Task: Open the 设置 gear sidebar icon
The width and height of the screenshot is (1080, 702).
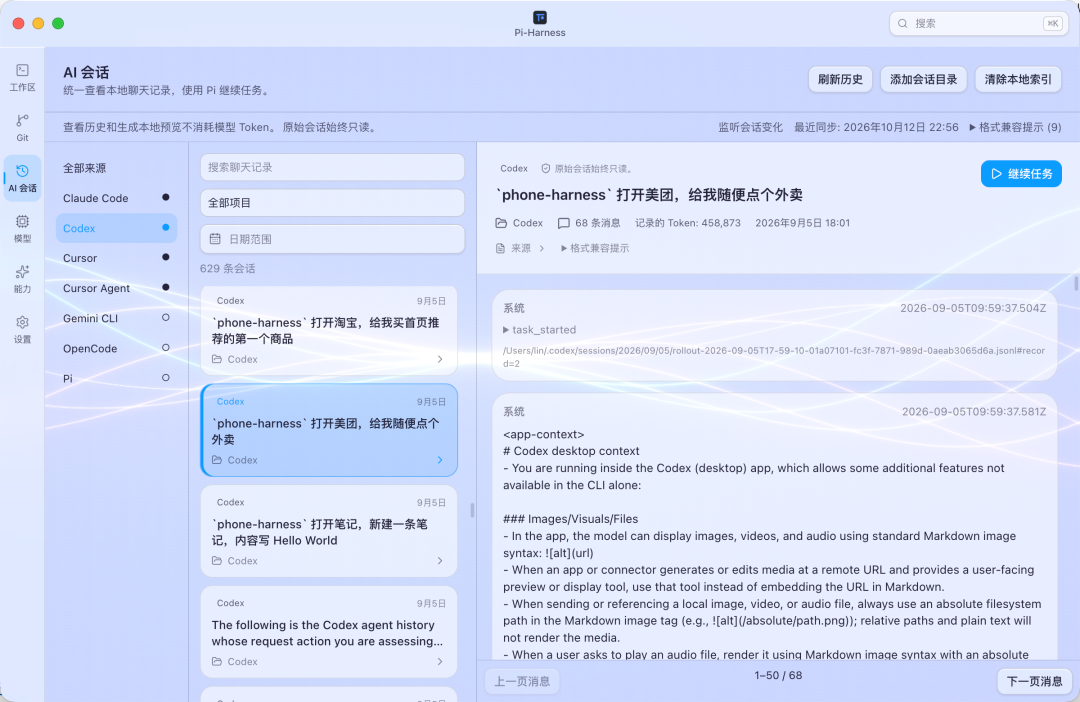Action: pyautogui.click(x=22, y=329)
